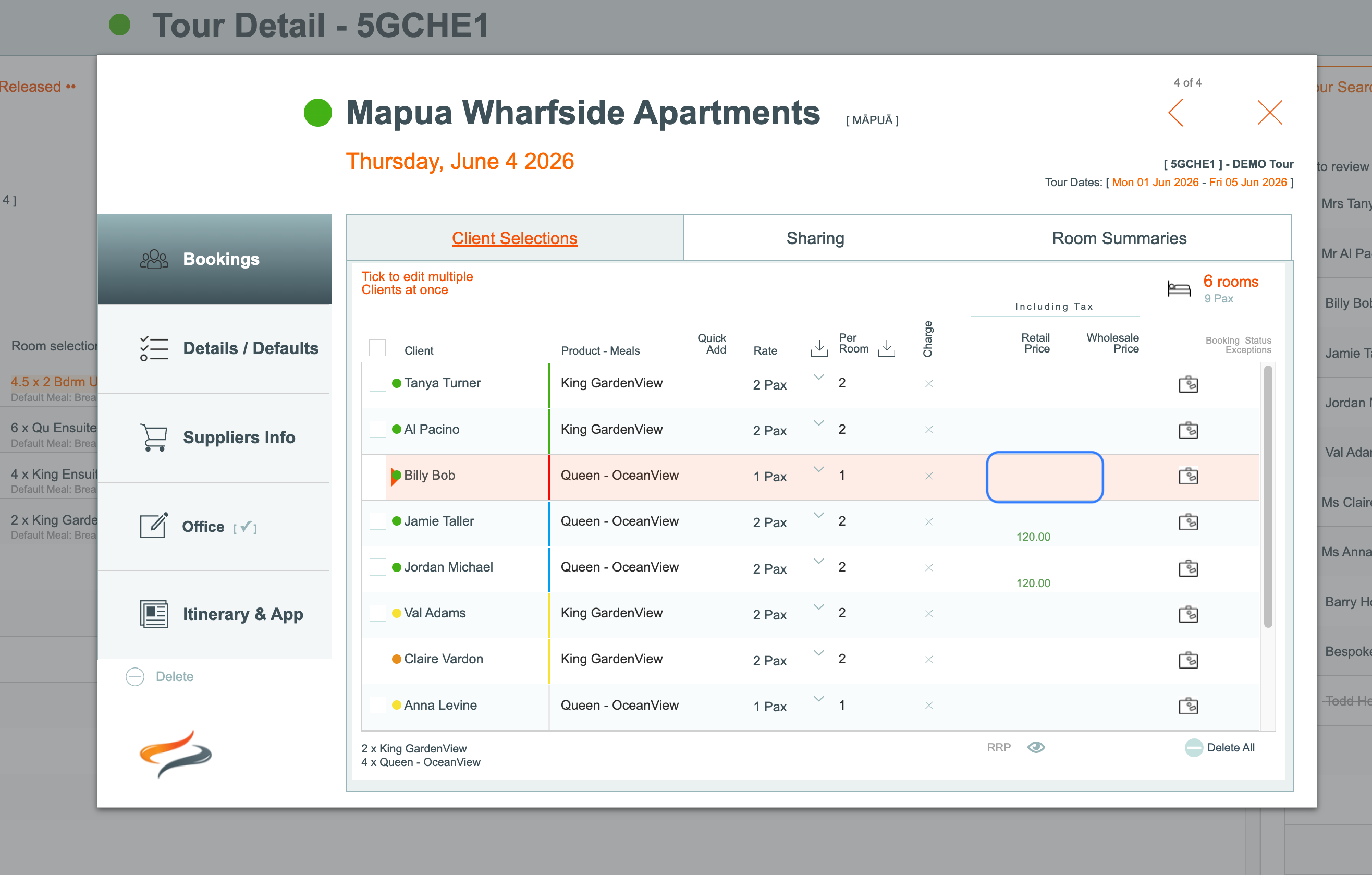Go to previous booking with left arrow
Screen dimensions: 1372x875
(x=1176, y=112)
